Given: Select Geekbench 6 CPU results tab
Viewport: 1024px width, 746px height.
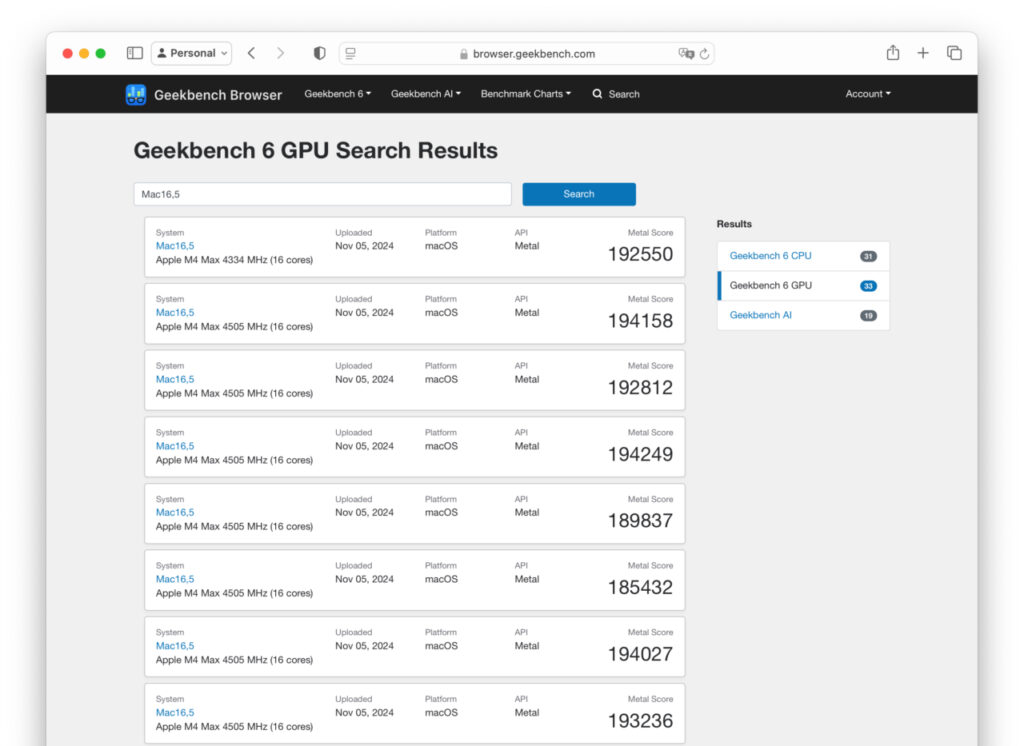Looking at the screenshot, I should [803, 256].
